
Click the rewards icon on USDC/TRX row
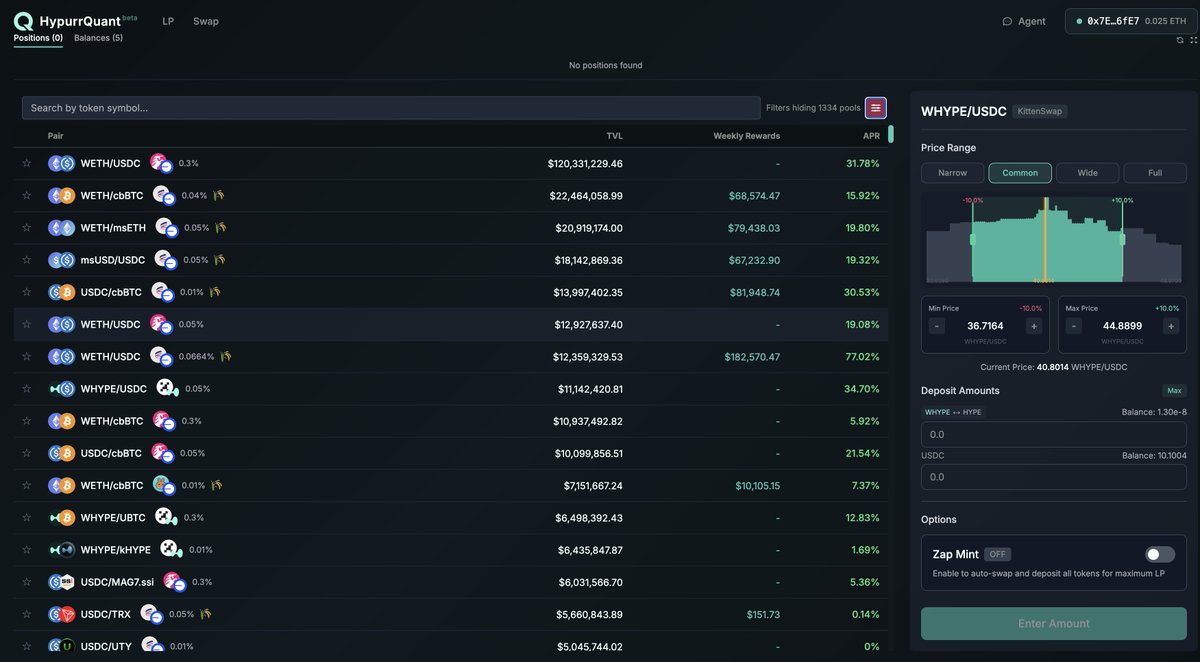pyautogui.click(x=206, y=613)
